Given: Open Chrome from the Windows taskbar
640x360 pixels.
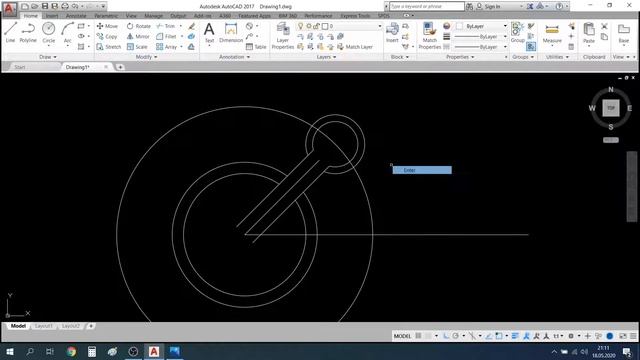Looking at the screenshot, I should [x=71, y=351].
